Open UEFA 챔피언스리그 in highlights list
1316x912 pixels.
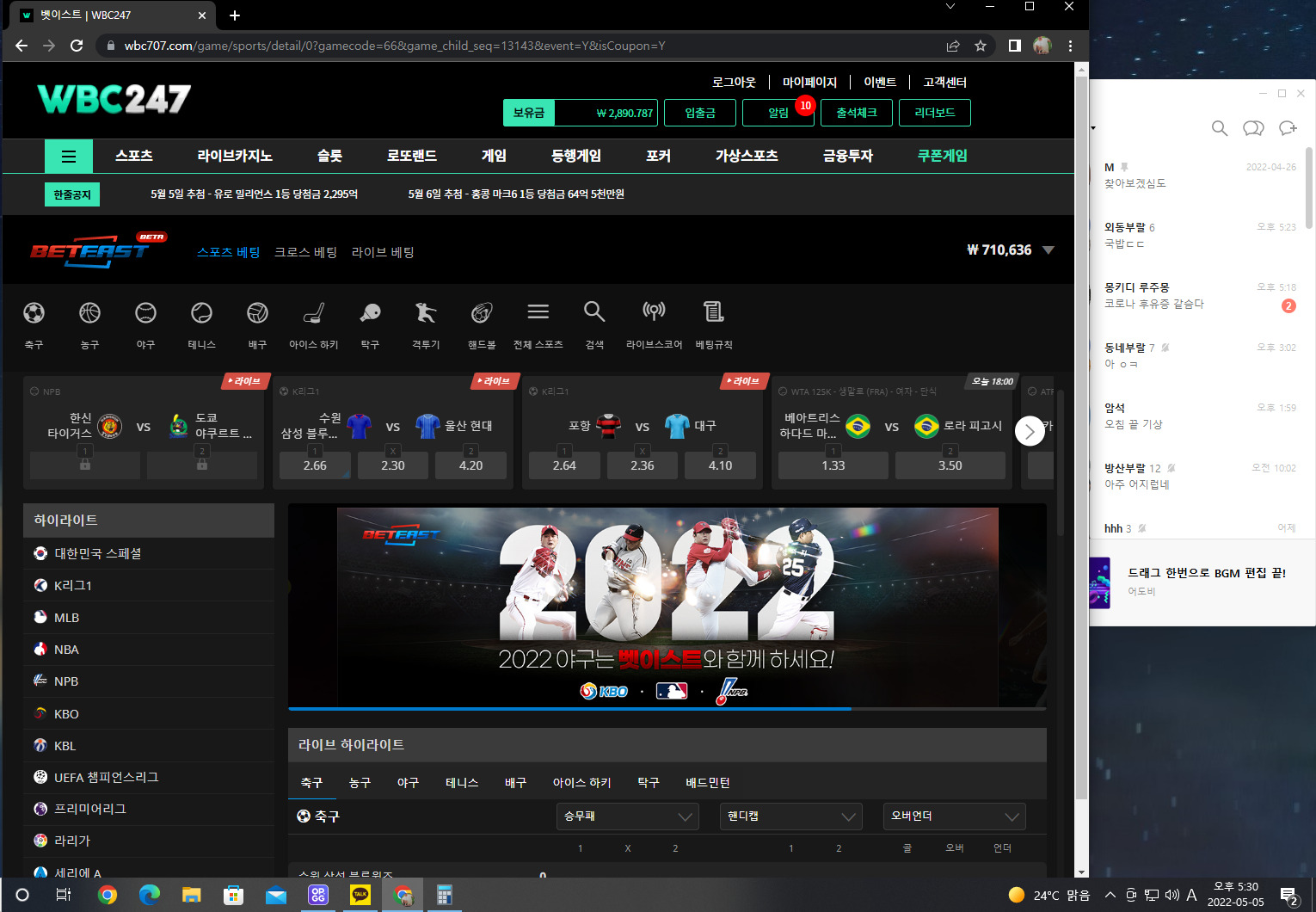tap(149, 777)
